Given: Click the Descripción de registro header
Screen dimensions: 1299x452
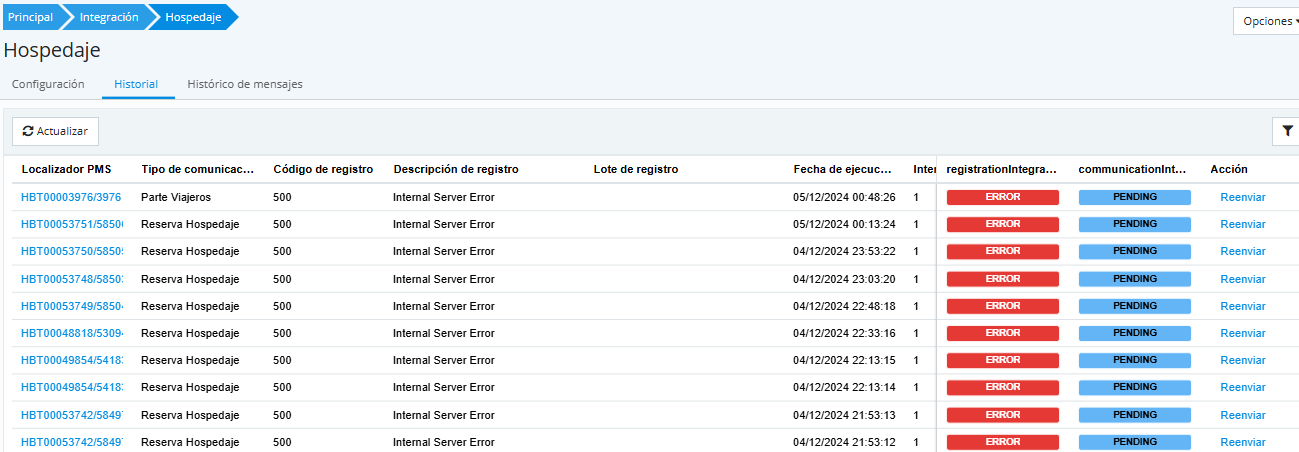Looking at the screenshot, I should [456, 169].
